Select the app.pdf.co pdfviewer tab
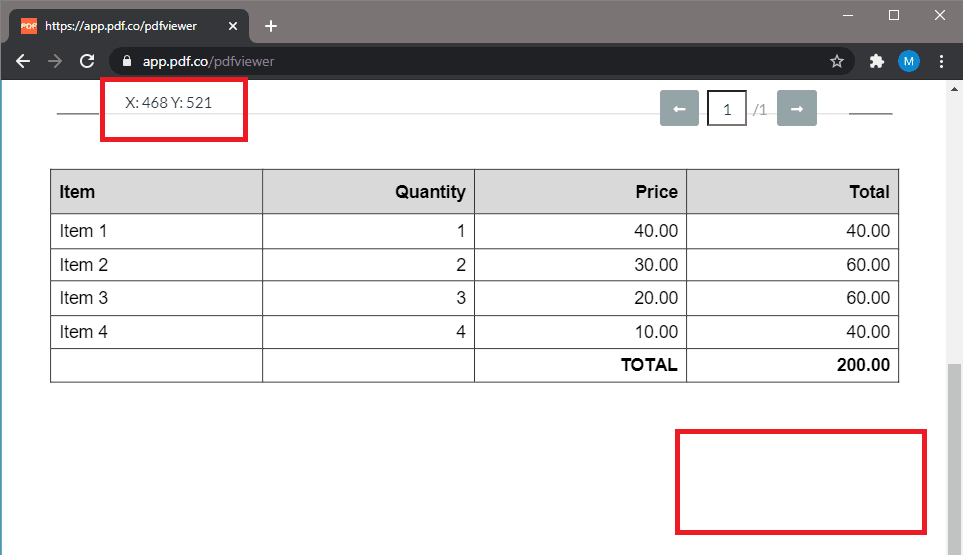Image resolution: width=963 pixels, height=555 pixels. coord(120,26)
